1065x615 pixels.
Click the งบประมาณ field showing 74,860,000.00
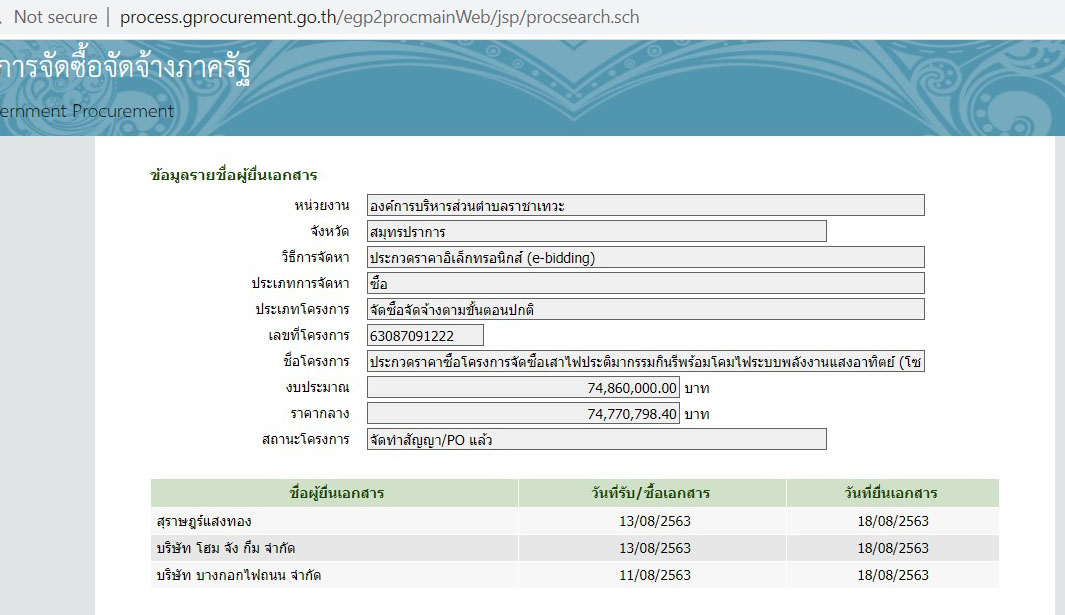click(x=523, y=387)
